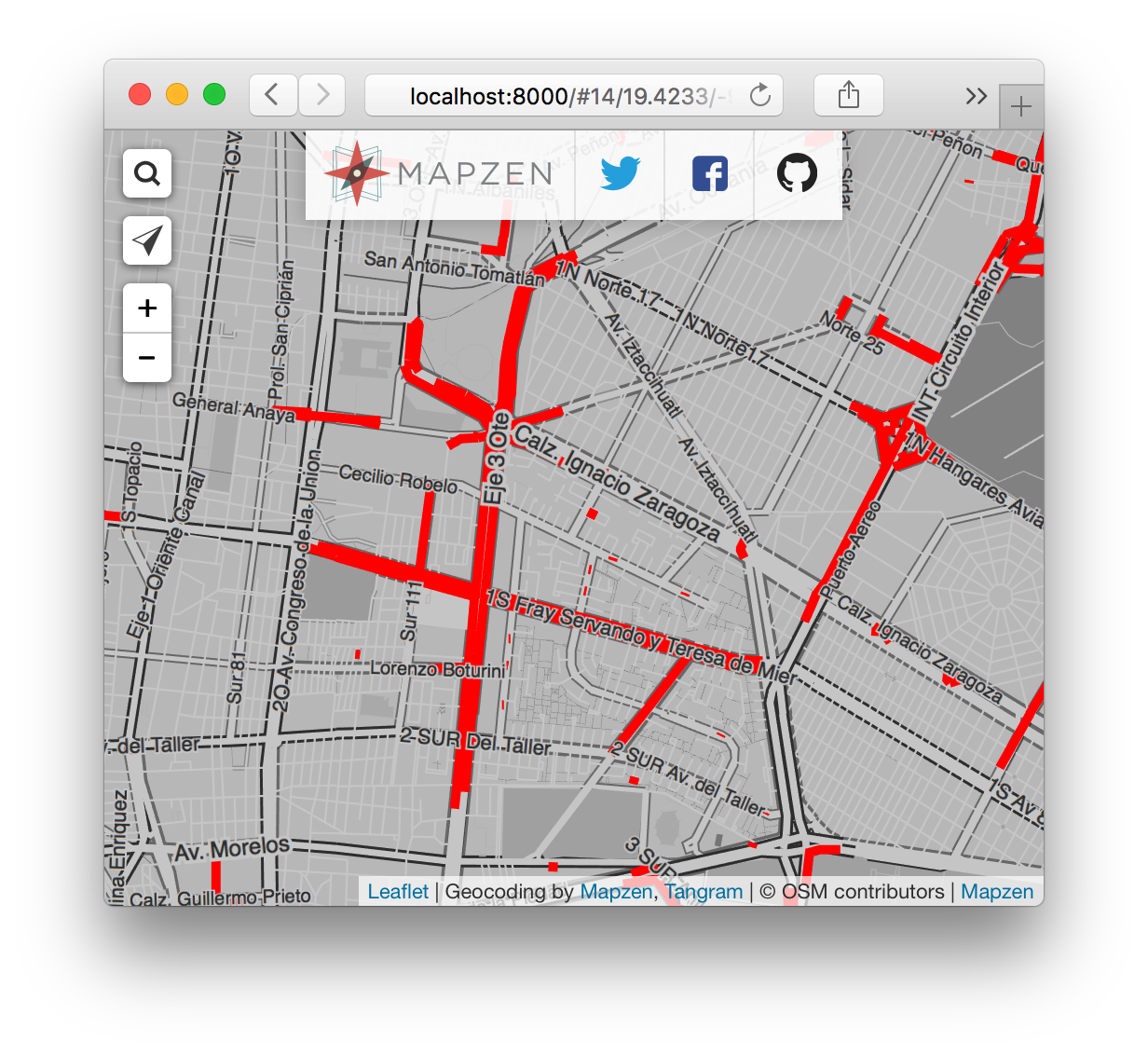
Task: Open a new tab with plus button
Action: click(1021, 106)
